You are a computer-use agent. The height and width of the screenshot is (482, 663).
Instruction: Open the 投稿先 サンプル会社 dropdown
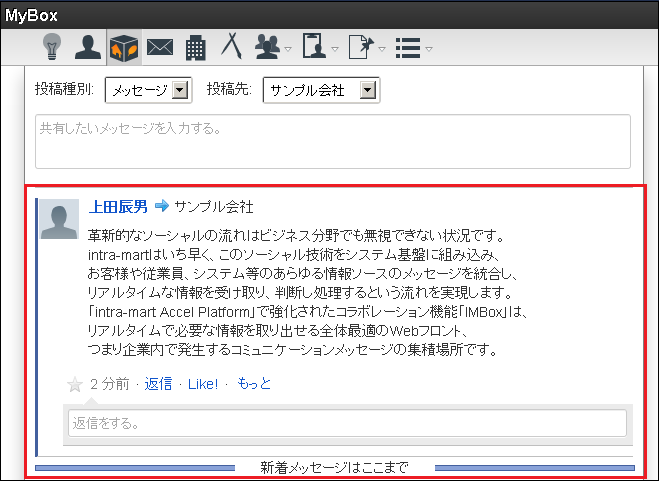(321, 90)
